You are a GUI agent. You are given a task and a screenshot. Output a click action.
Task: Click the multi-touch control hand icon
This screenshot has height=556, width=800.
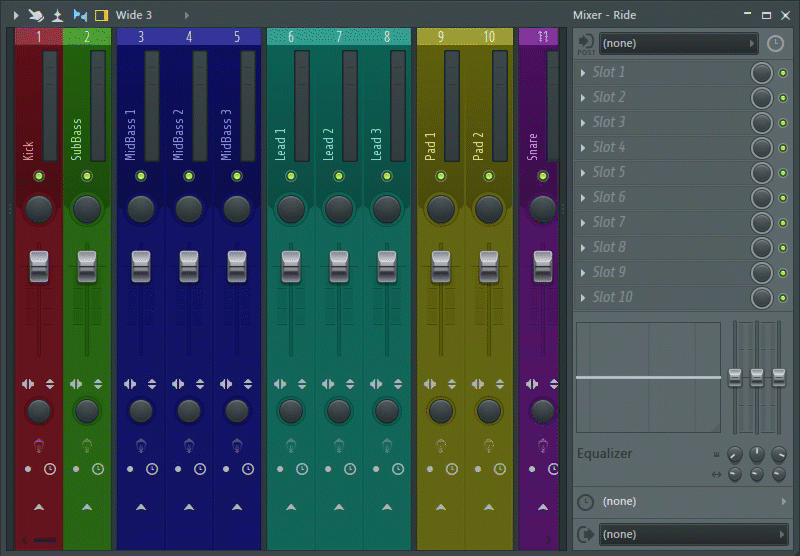coord(36,15)
